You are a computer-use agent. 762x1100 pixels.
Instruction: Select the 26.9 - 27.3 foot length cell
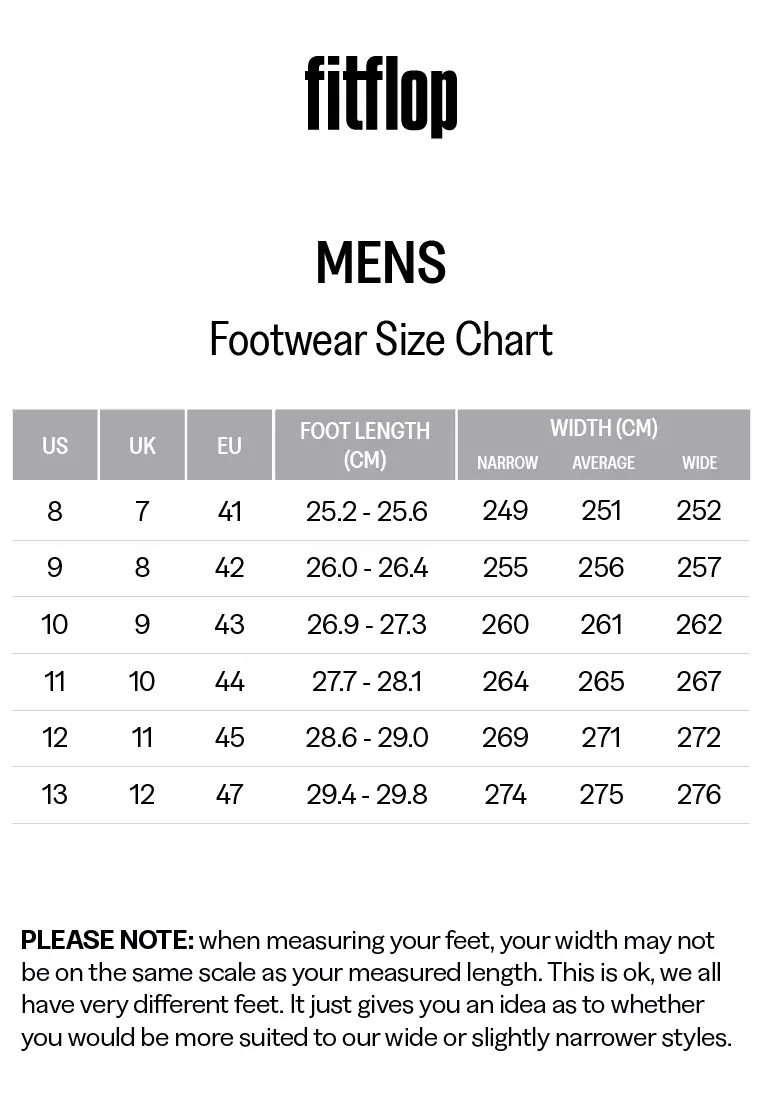coord(366,624)
